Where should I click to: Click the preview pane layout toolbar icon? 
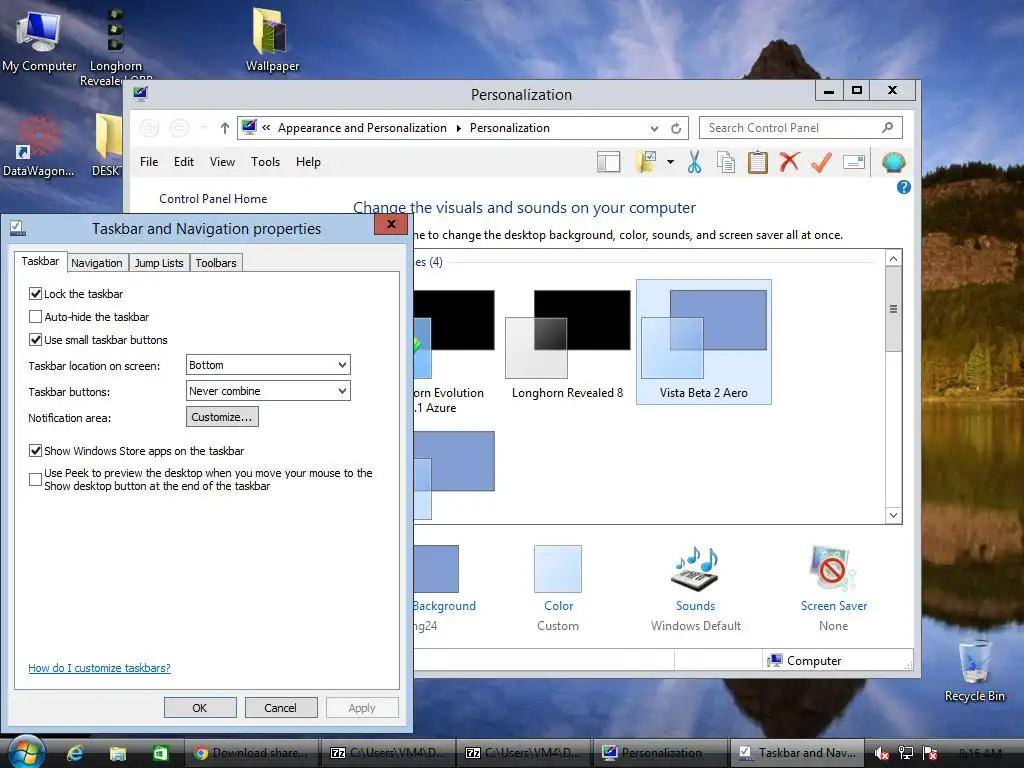608,162
